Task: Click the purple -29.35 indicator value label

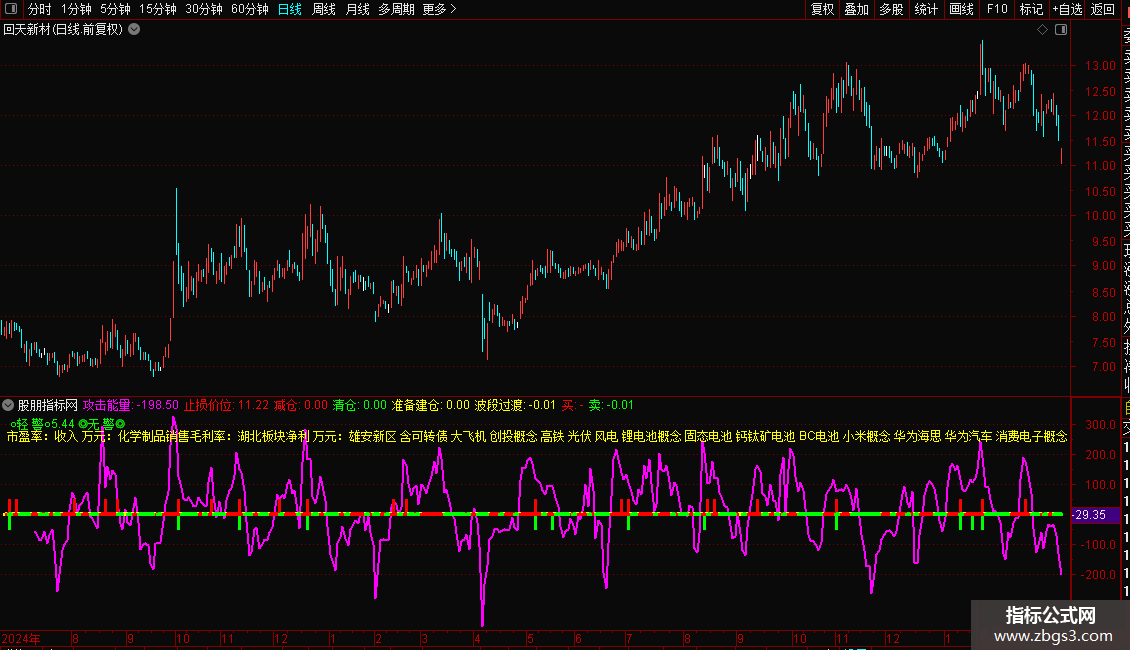Action: 1090,515
